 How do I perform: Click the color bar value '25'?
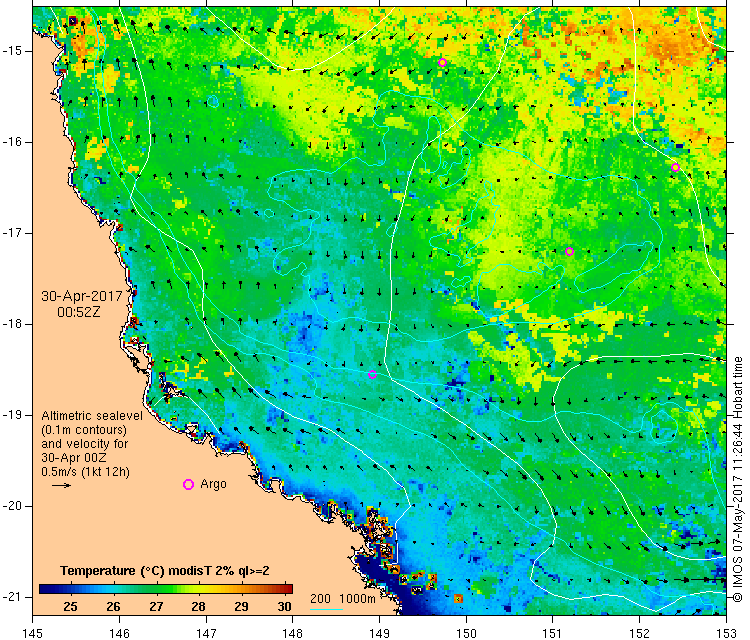click(x=70, y=607)
